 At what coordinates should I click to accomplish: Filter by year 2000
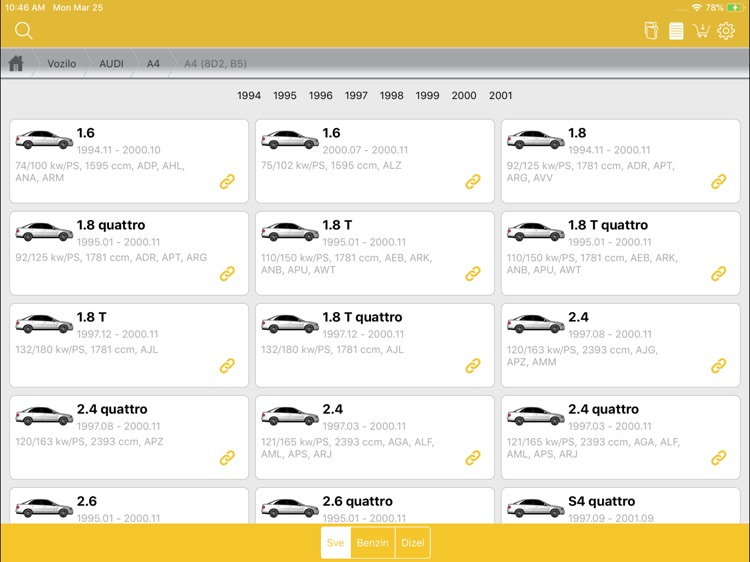coord(464,95)
